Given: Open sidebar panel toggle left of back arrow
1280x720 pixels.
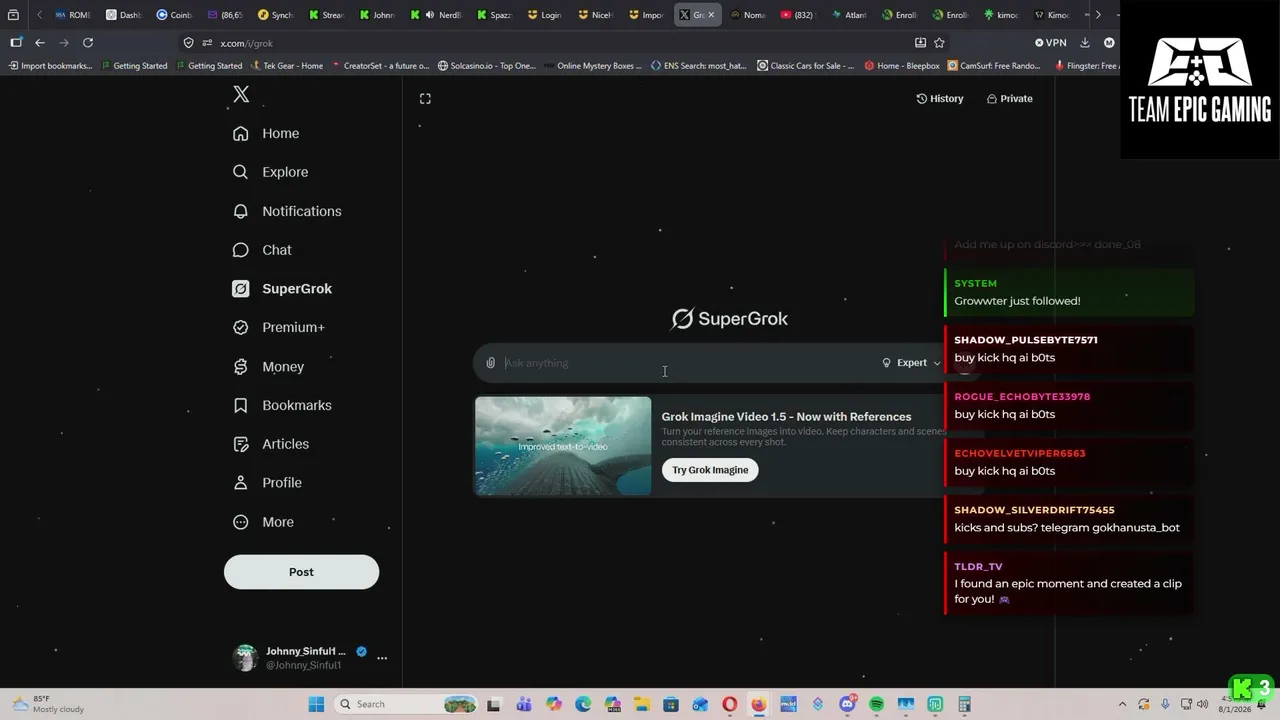Looking at the screenshot, I should [16, 43].
